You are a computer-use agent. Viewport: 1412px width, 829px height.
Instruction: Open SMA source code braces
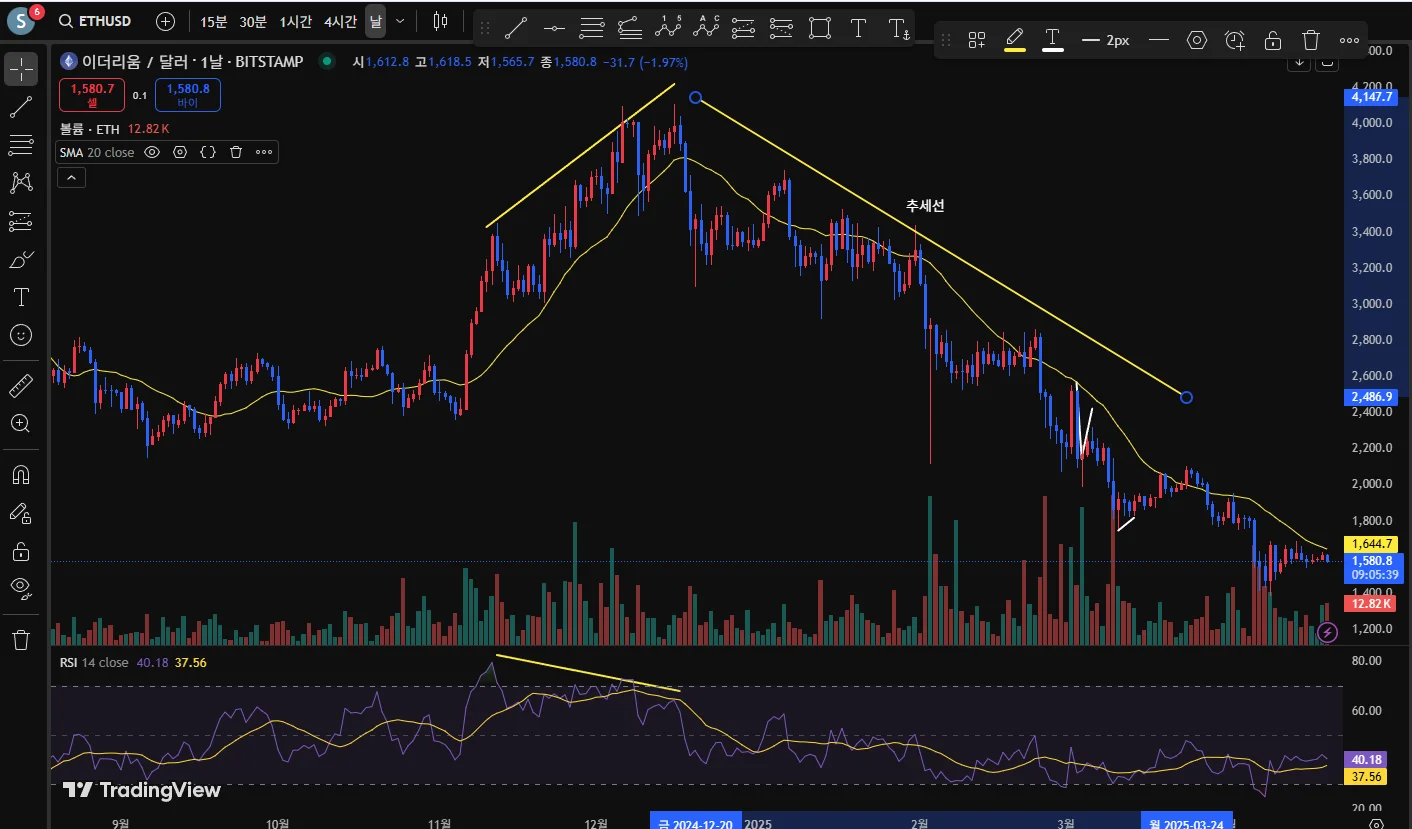[x=208, y=152]
